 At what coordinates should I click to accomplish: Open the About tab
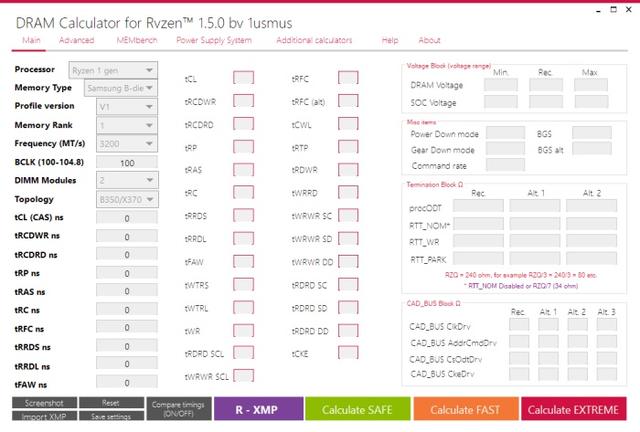point(429,40)
